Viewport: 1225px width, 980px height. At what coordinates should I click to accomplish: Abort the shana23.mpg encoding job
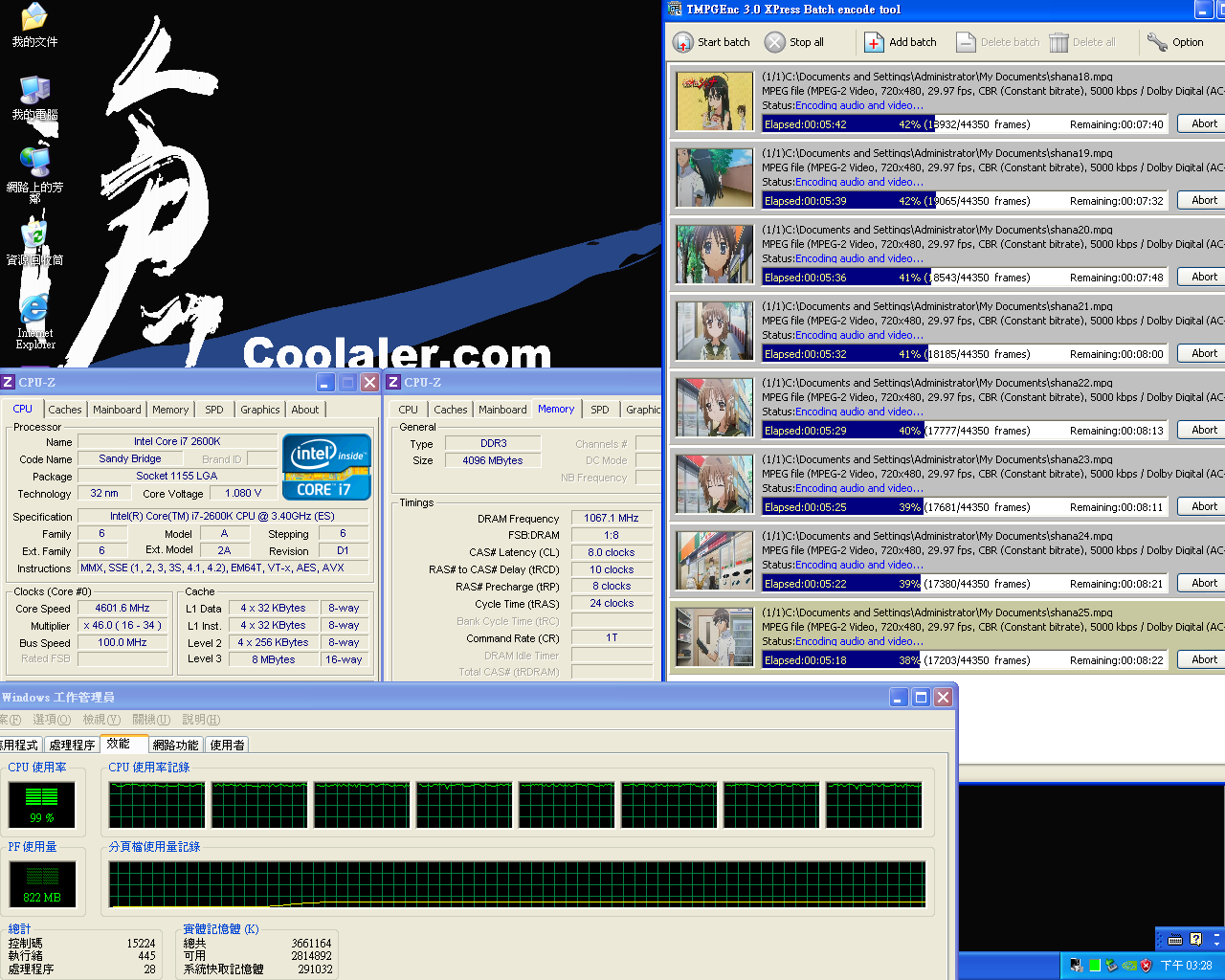1203,506
